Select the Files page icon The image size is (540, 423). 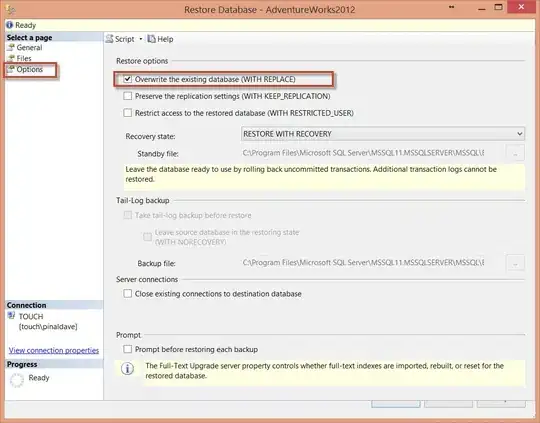(11, 58)
